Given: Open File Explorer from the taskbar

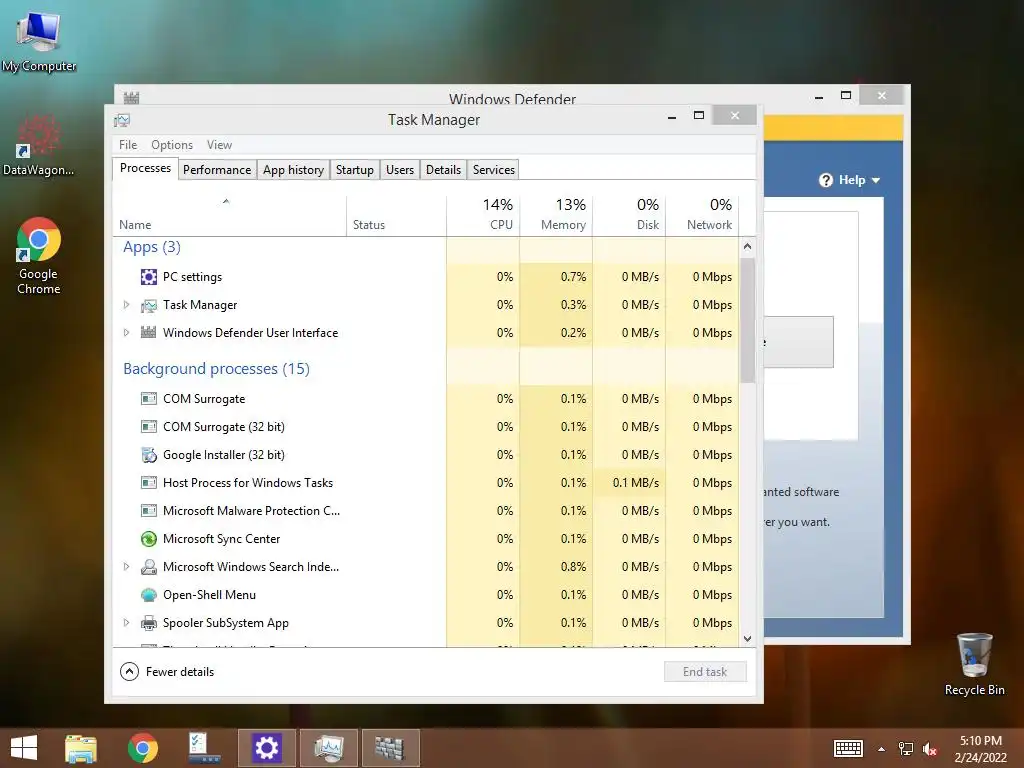Looking at the screenshot, I should (81, 748).
